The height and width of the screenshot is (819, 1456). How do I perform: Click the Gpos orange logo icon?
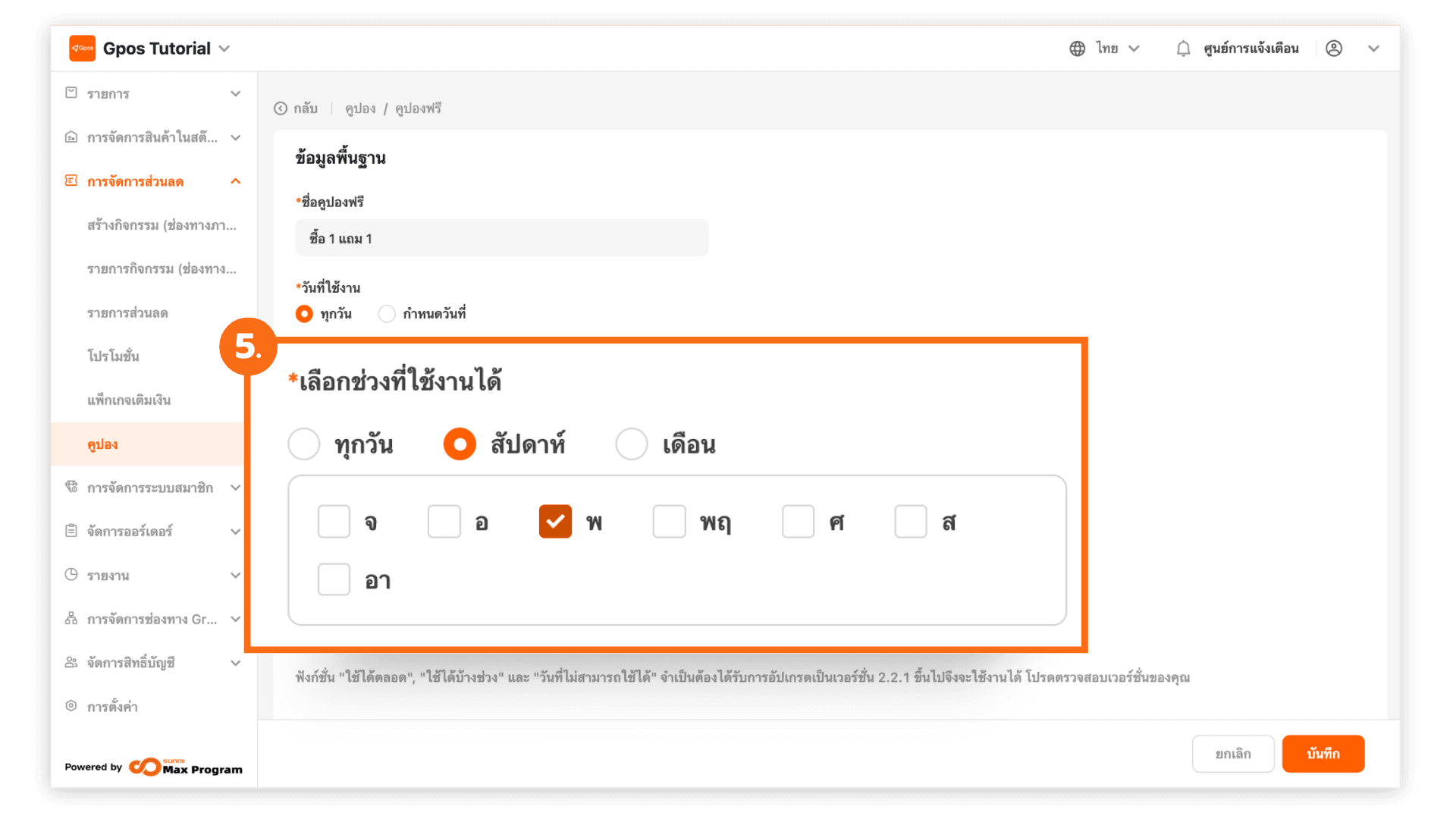(x=82, y=49)
